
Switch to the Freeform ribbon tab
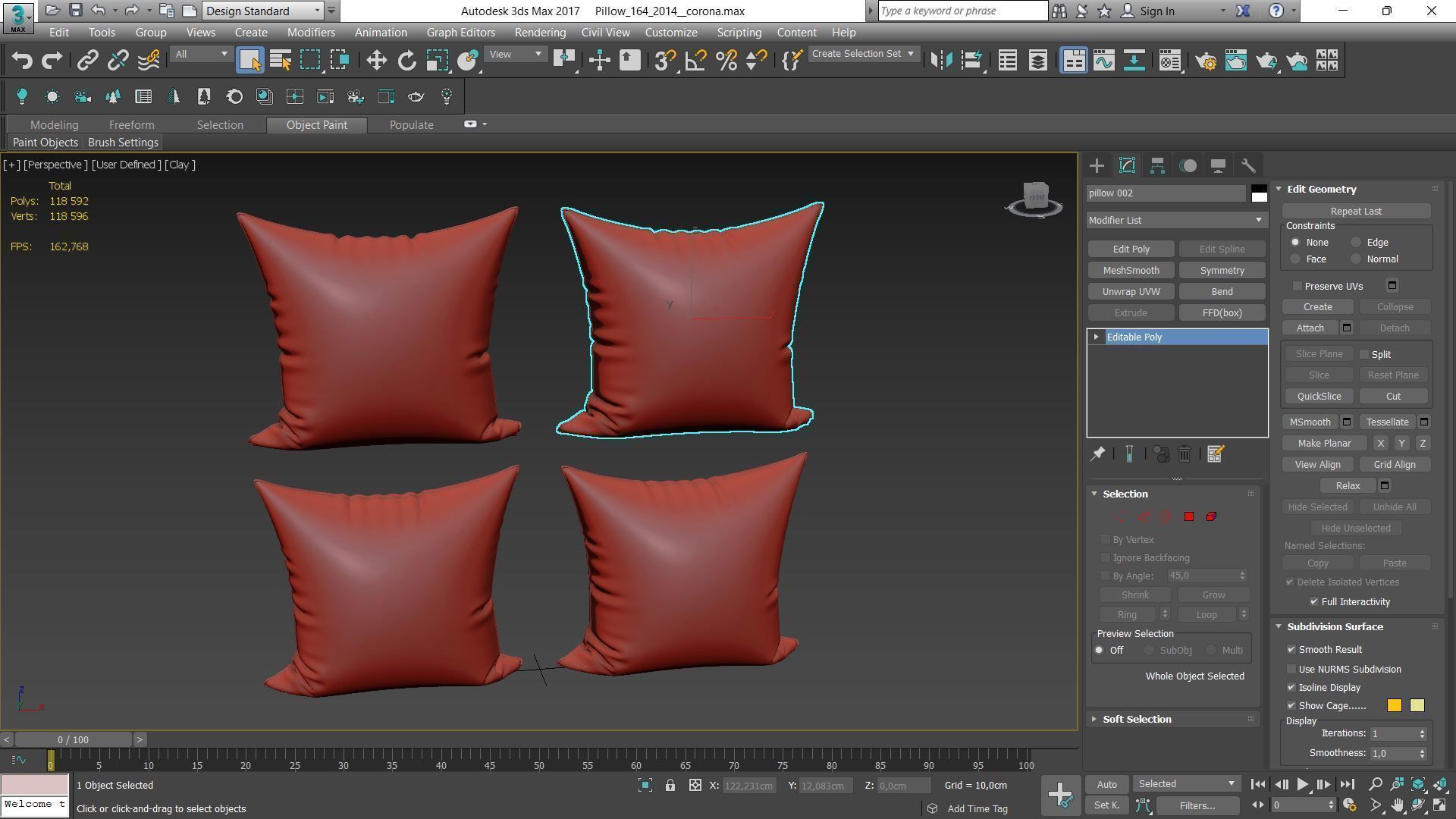click(x=131, y=125)
